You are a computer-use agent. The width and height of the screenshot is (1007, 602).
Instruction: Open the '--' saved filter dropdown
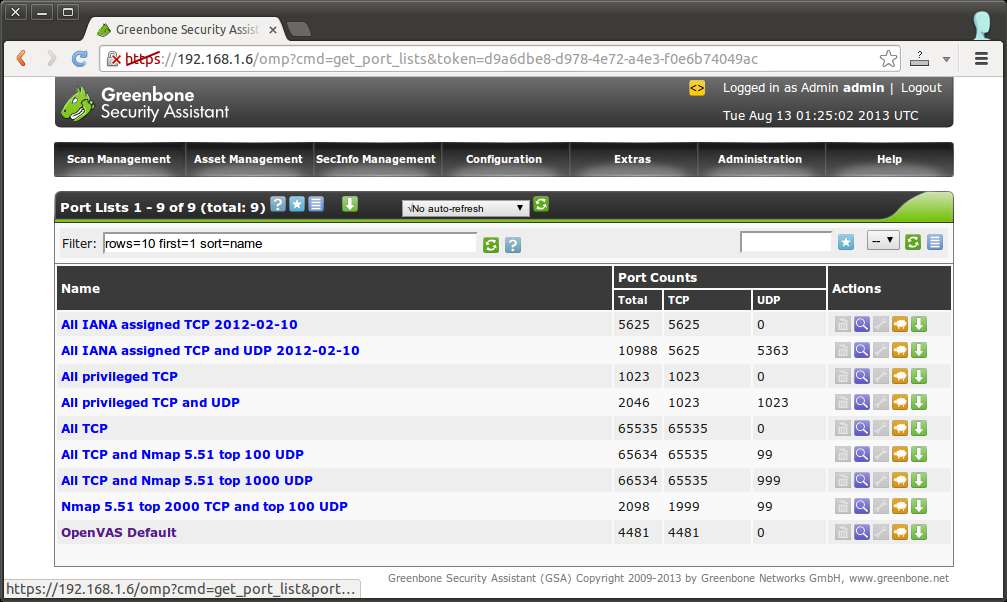[883, 241]
